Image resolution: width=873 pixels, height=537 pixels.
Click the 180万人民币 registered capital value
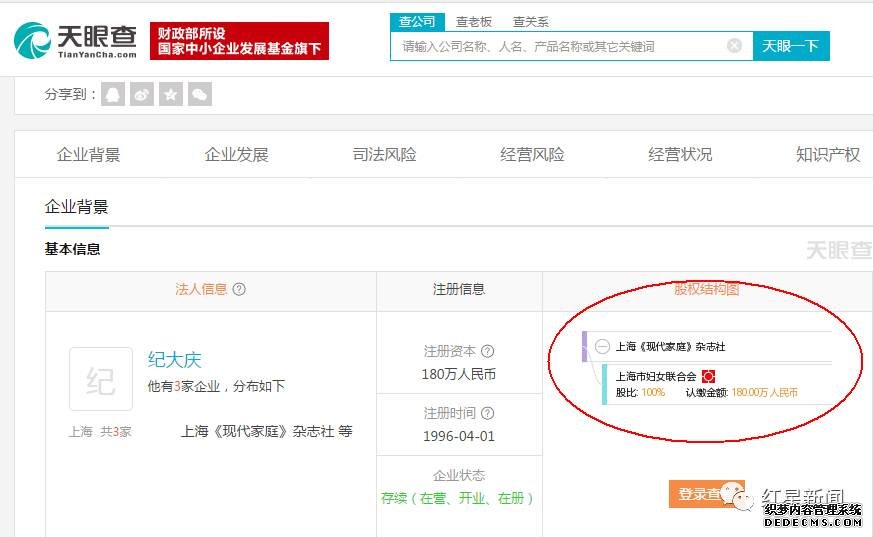coord(459,375)
